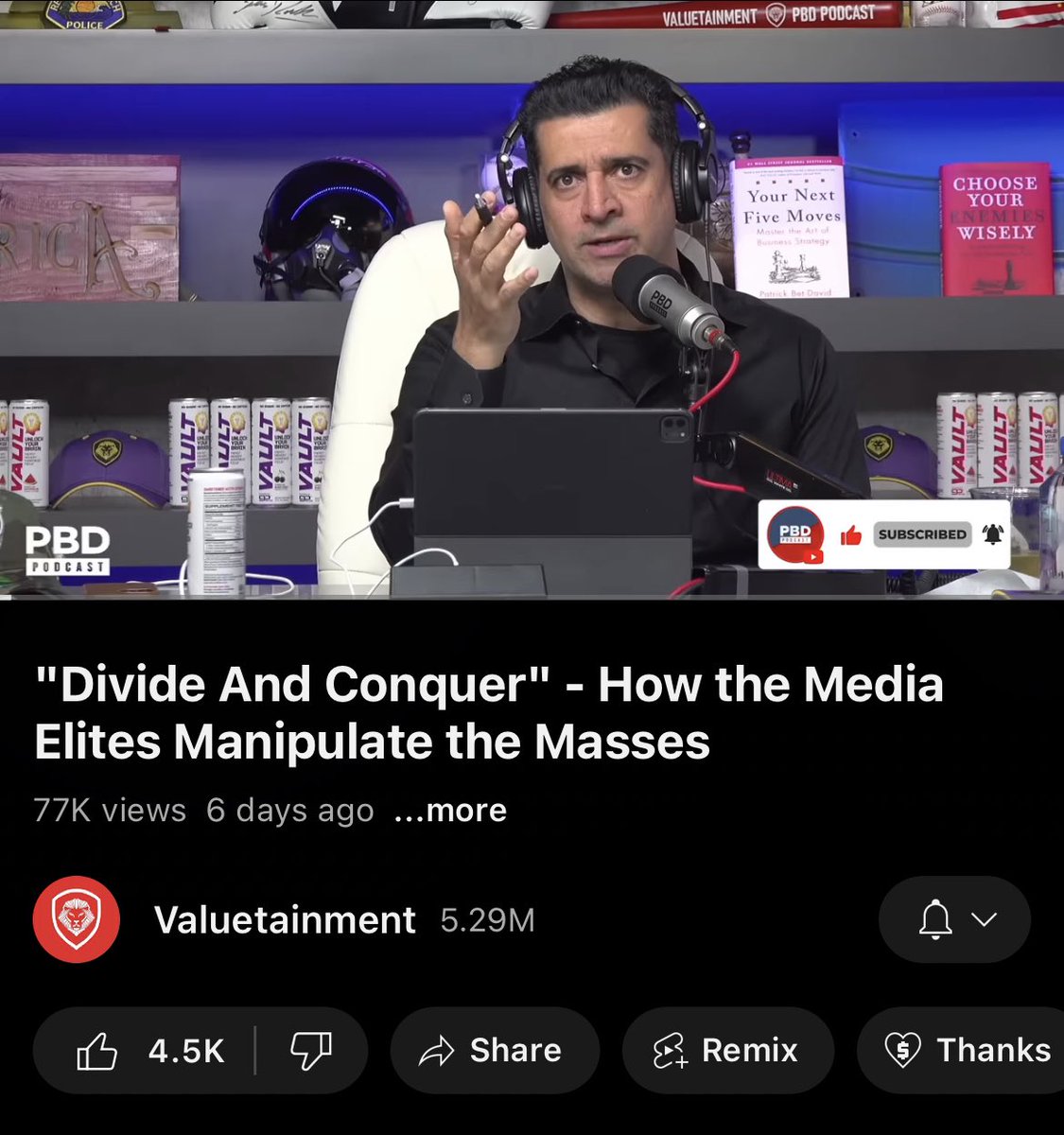Open the Valuetainment channel name

tap(285, 919)
